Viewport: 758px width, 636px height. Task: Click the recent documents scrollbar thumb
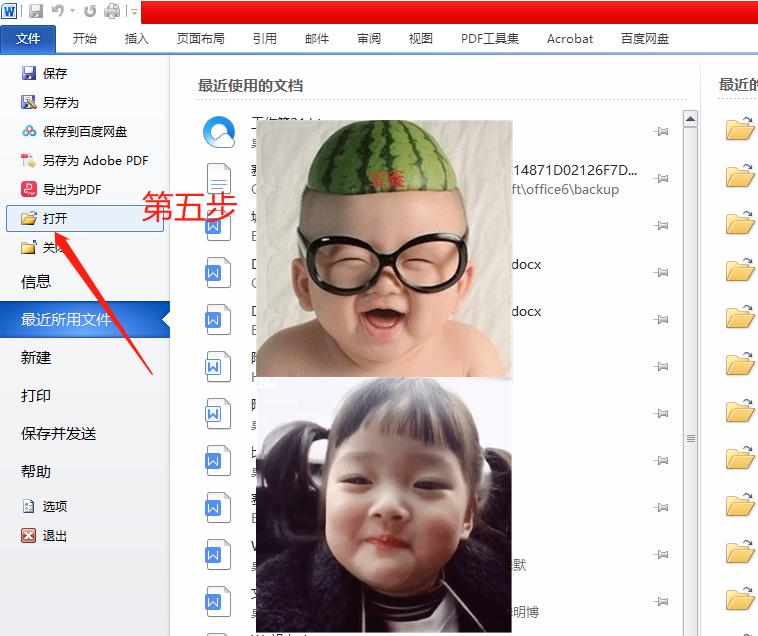(691, 439)
